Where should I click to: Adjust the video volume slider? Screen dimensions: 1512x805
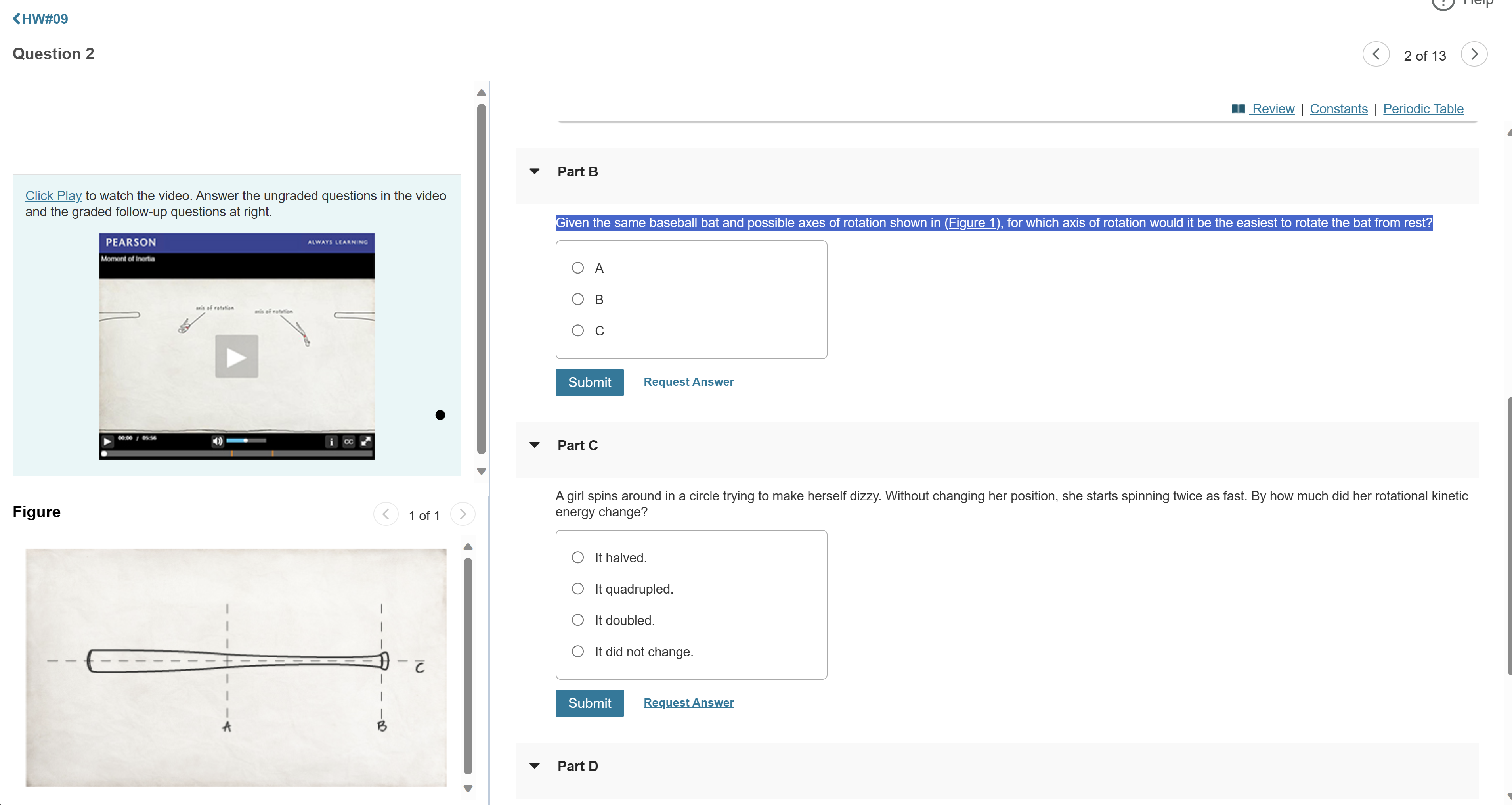pos(246,441)
